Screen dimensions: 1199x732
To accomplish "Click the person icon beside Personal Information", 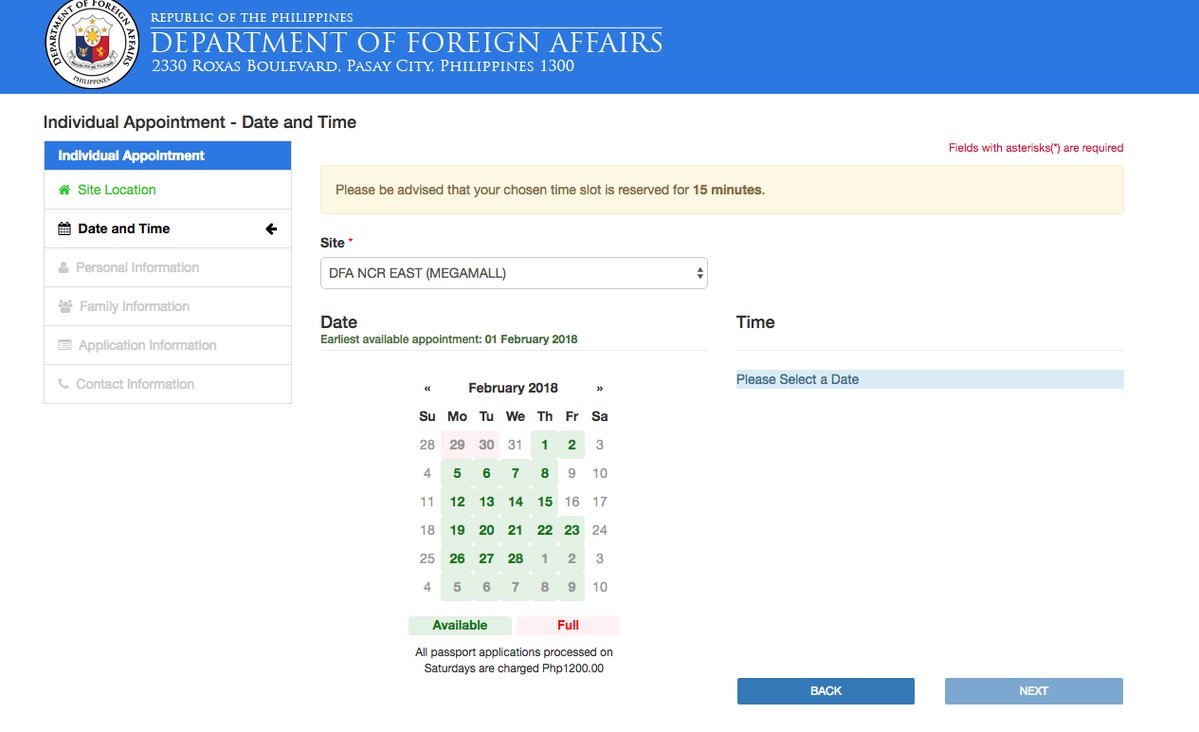I will 64,268.
